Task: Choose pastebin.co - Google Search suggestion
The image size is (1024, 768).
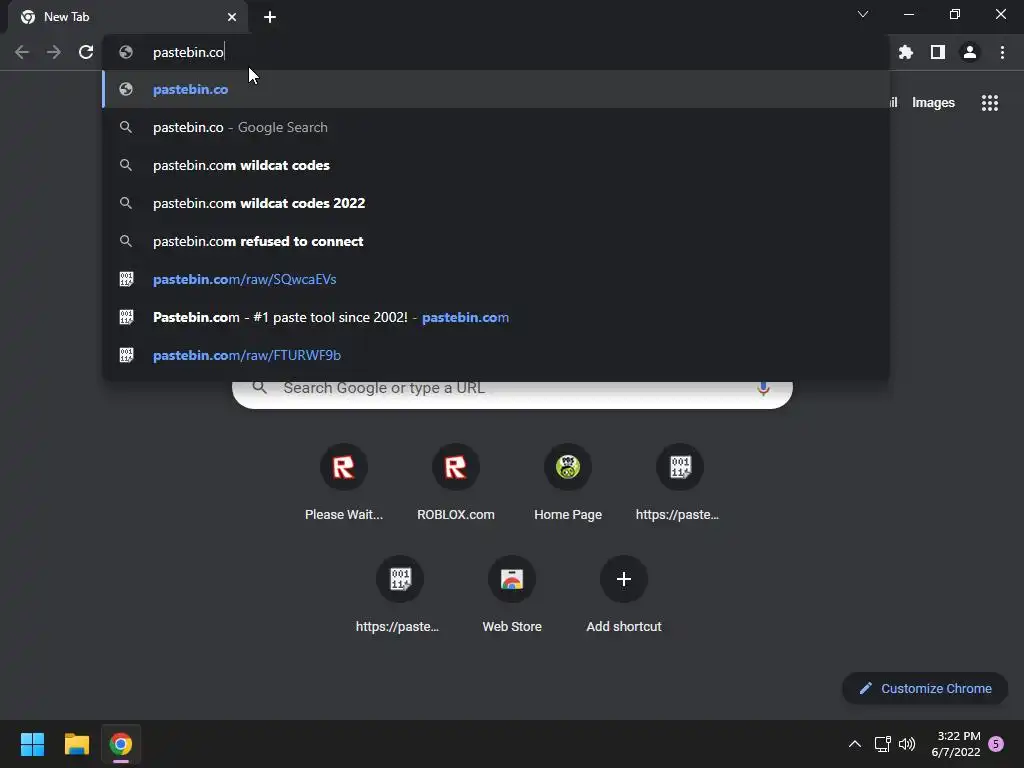Action: click(496, 127)
